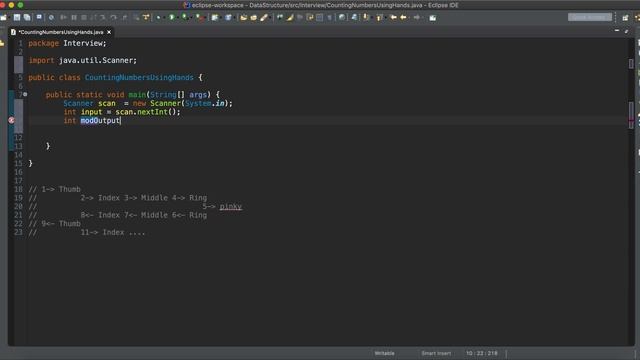Click the cursor position 10 : 23 : 218
The width and height of the screenshot is (640, 360).
click(x=482, y=353)
